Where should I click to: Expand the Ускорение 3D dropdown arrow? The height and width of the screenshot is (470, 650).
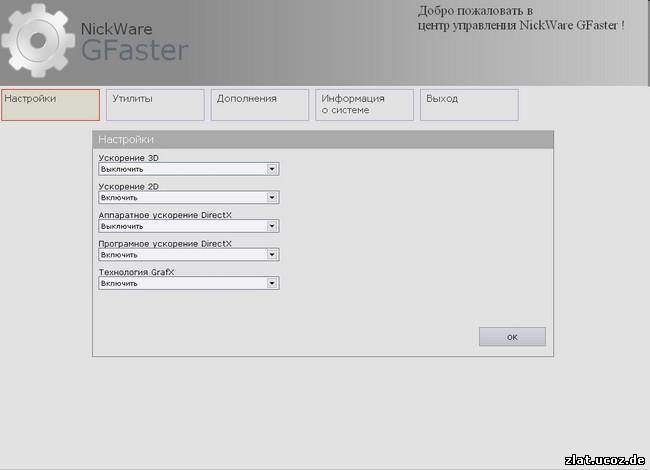[x=272, y=169]
